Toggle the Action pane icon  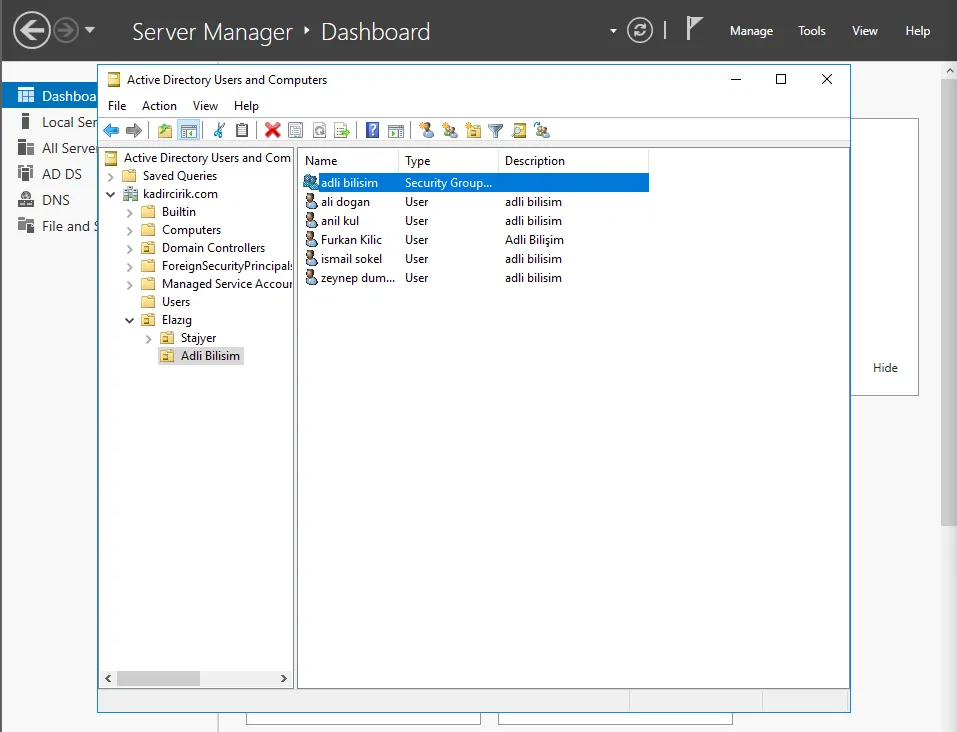[395, 130]
